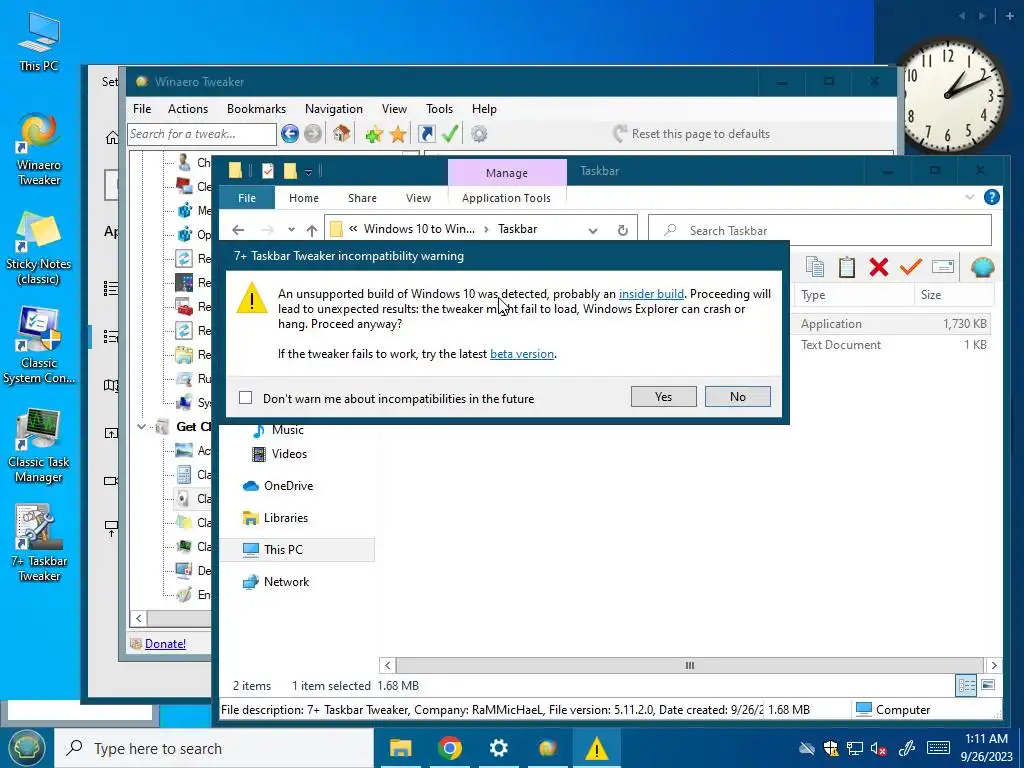
Task: Open the Help menu in Winaero Tweaker
Action: (484, 108)
